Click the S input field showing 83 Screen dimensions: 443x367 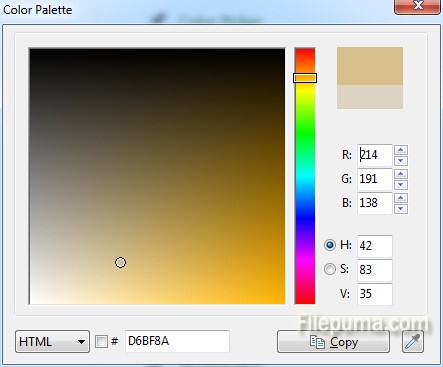(375, 270)
